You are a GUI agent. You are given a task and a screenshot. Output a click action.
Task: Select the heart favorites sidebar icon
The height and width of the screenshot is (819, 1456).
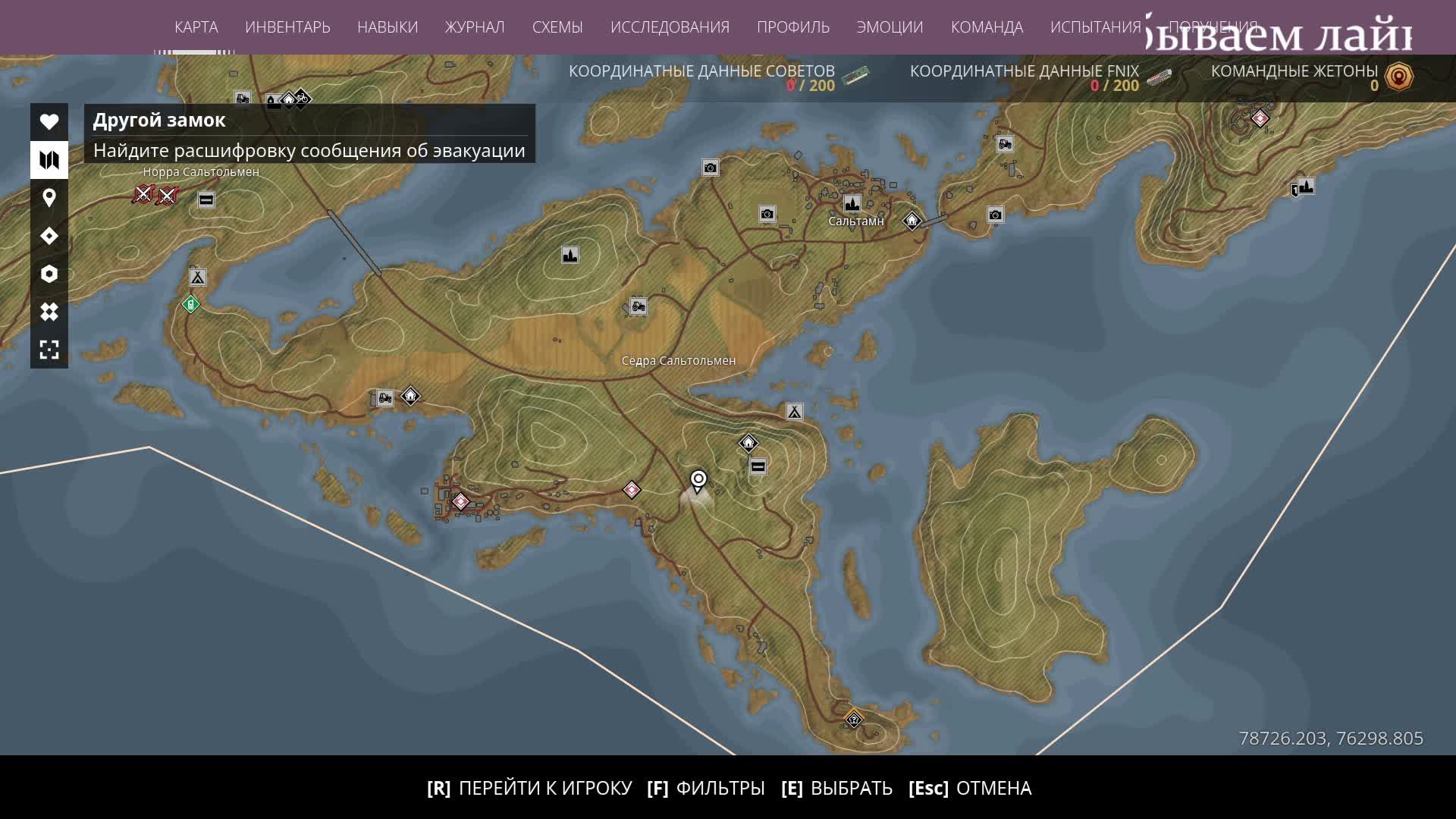49,121
